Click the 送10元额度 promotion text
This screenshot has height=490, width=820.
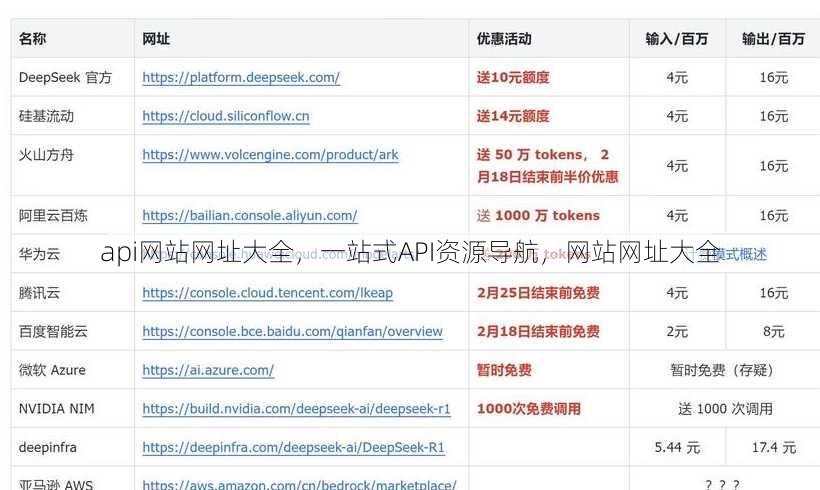tap(513, 77)
